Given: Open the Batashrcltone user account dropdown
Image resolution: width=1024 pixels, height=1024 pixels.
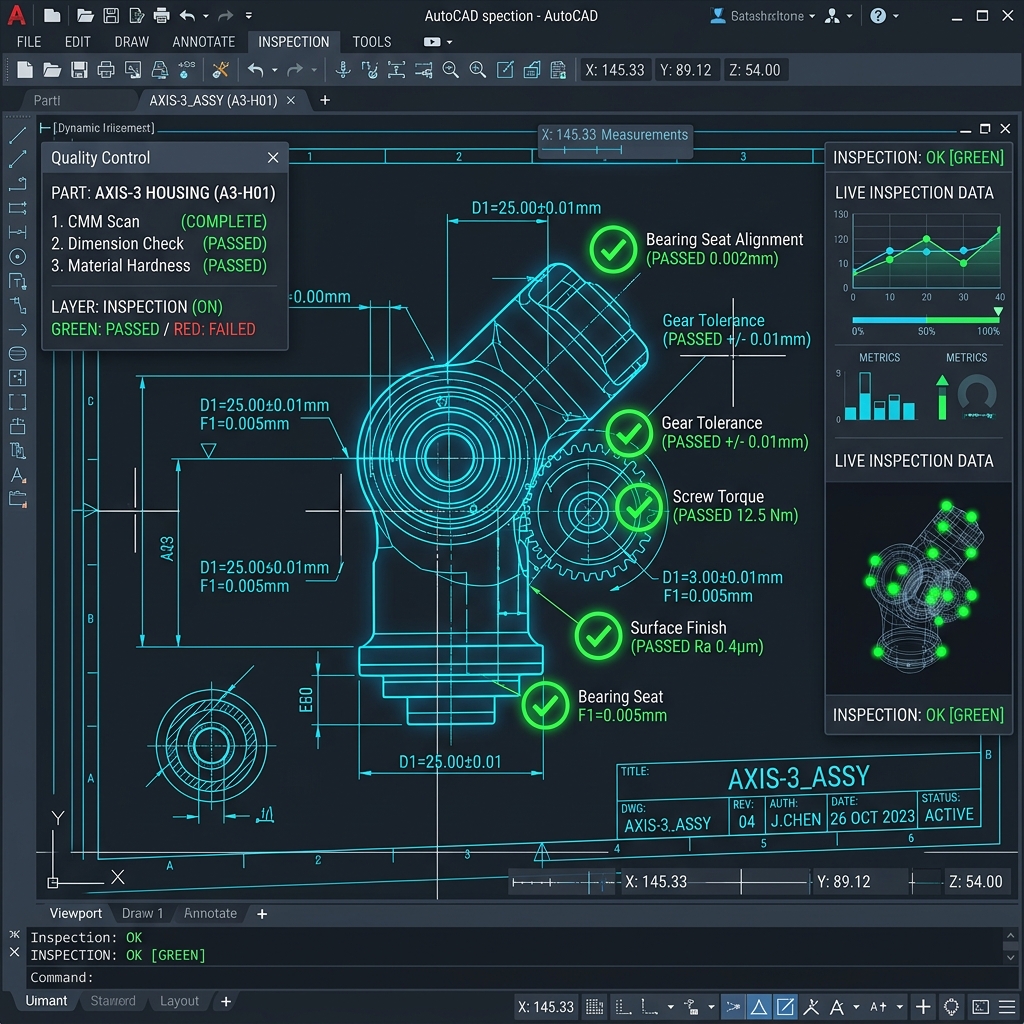Looking at the screenshot, I should pyautogui.click(x=763, y=16).
